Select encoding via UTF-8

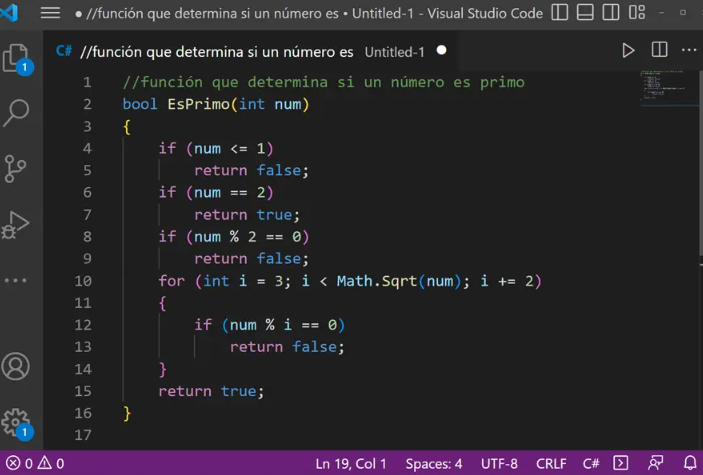499,463
